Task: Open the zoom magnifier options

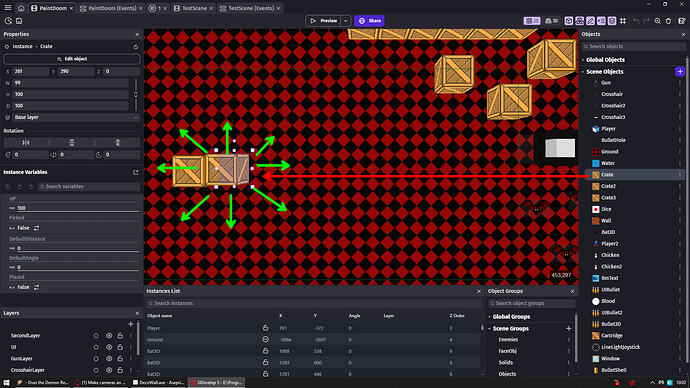Action: (x=657, y=21)
